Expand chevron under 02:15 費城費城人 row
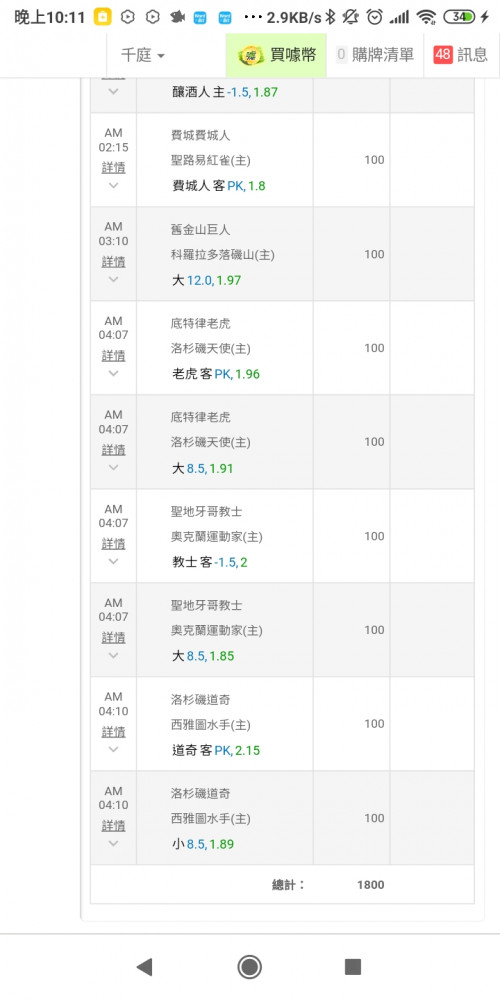This screenshot has height=1000, width=500. (x=114, y=186)
